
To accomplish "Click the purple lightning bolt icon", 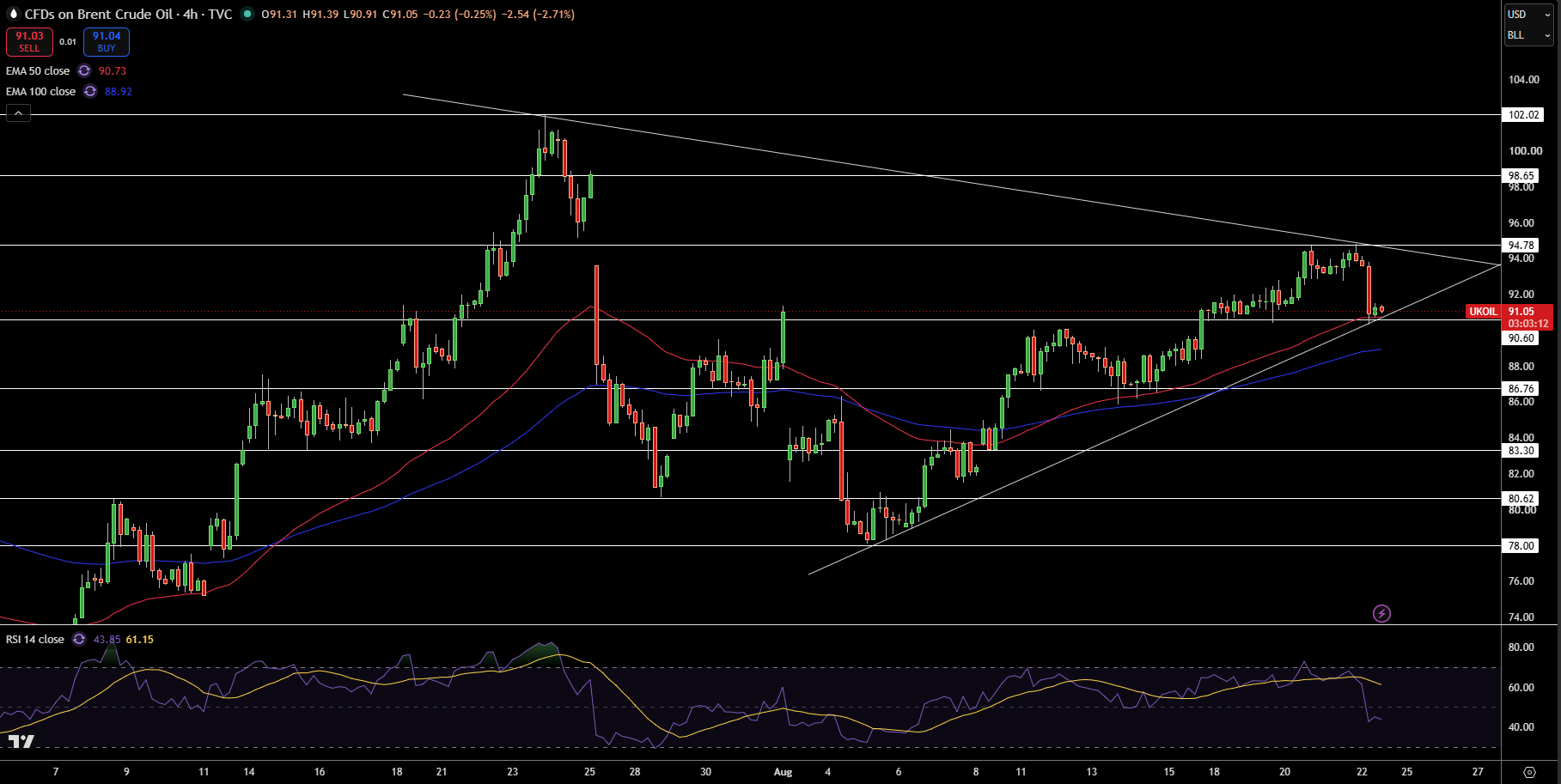I will [1381, 613].
